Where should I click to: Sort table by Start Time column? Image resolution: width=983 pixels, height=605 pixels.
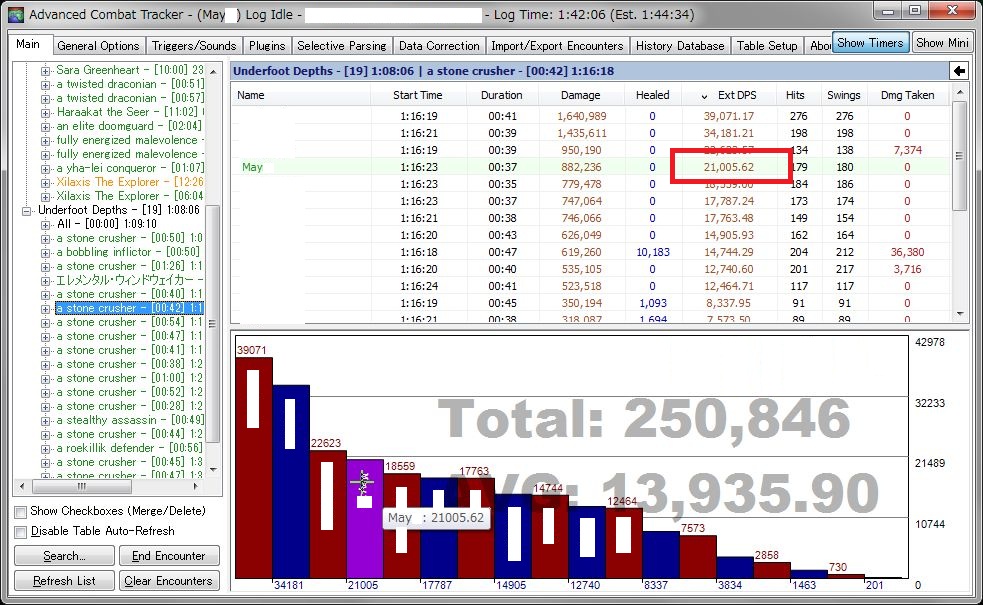point(418,95)
